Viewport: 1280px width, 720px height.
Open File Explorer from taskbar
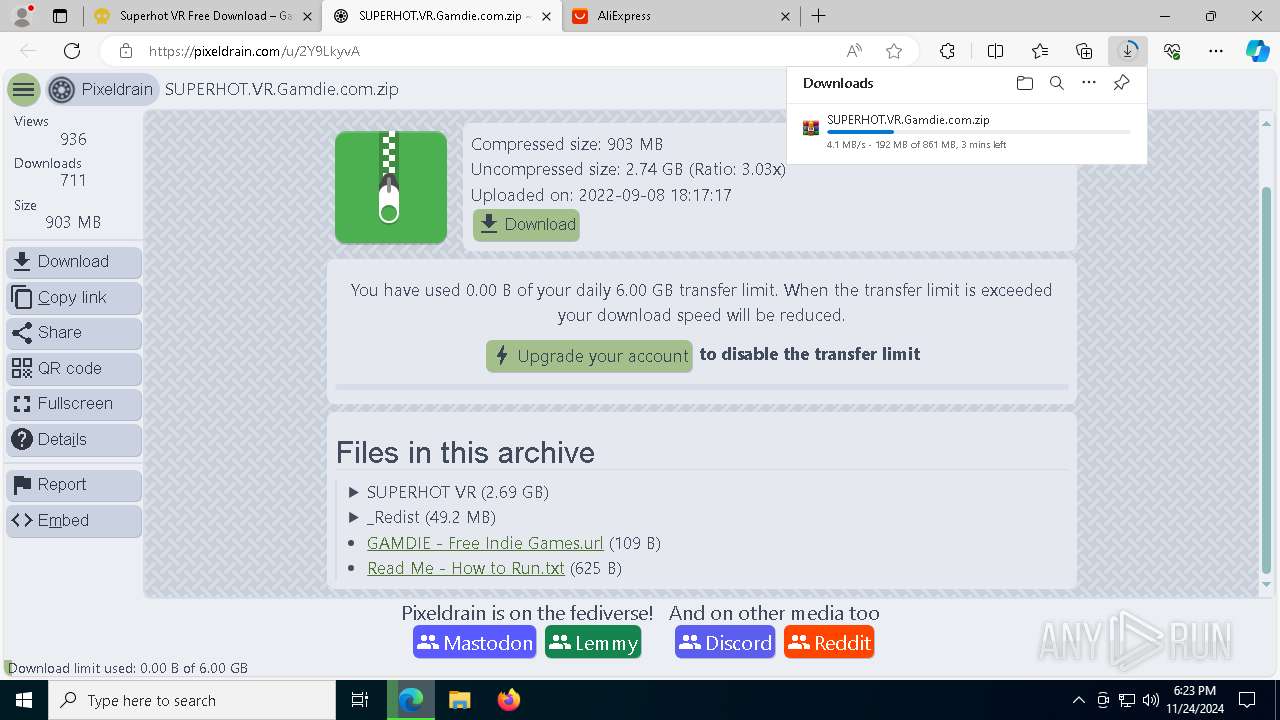tap(459, 700)
